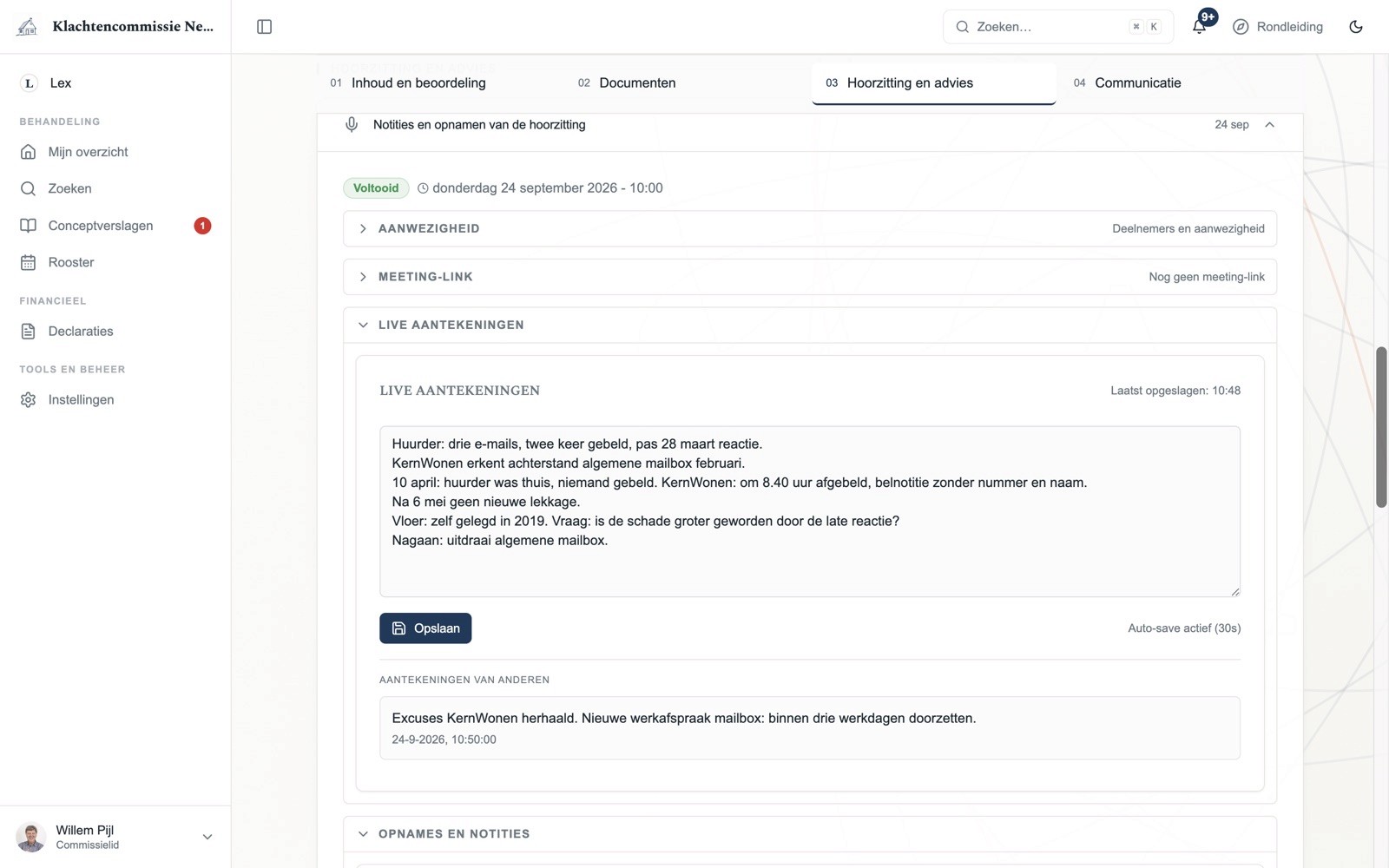
Task: Open Zoeken in the sidebar
Action: click(x=115, y=188)
